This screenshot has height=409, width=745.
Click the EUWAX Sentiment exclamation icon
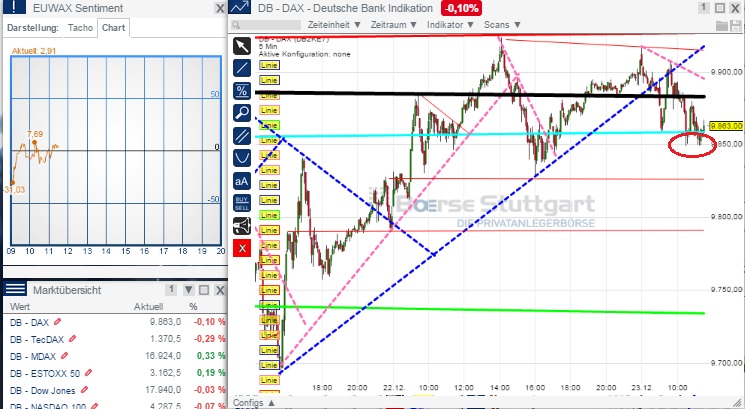pos(15,7)
